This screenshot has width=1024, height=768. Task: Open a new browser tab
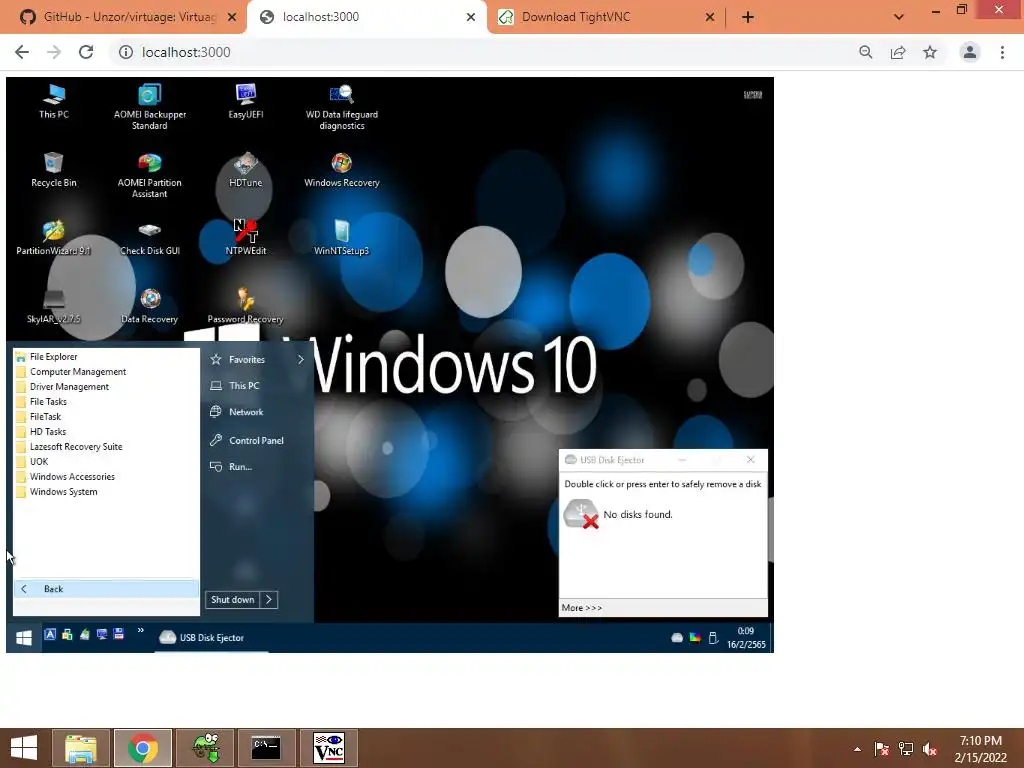[x=748, y=17]
